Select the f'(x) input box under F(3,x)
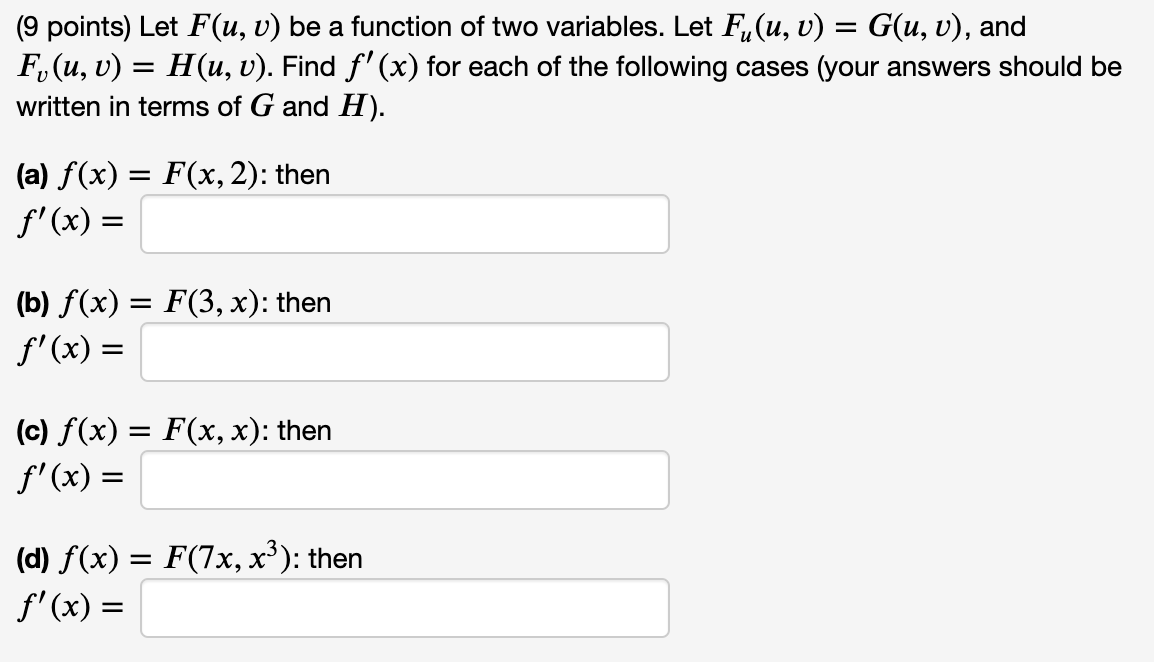The width and height of the screenshot is (1154, 662). tap(405, 351)
